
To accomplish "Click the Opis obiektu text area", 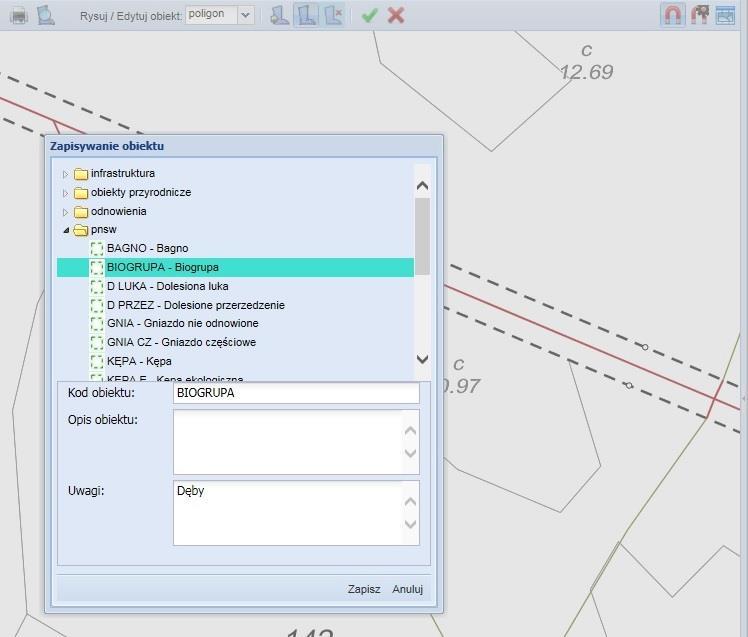I will point(296,442).
